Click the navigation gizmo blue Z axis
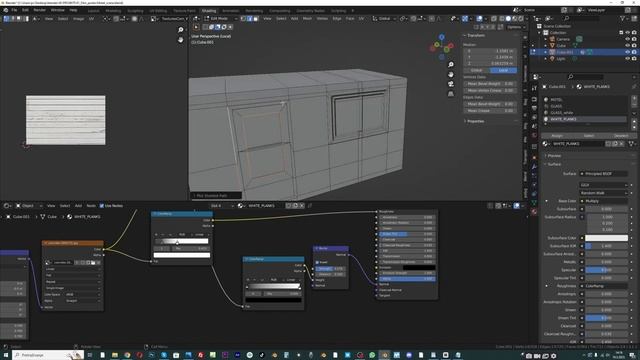The image size is (640, 360). tap(442, 37)
